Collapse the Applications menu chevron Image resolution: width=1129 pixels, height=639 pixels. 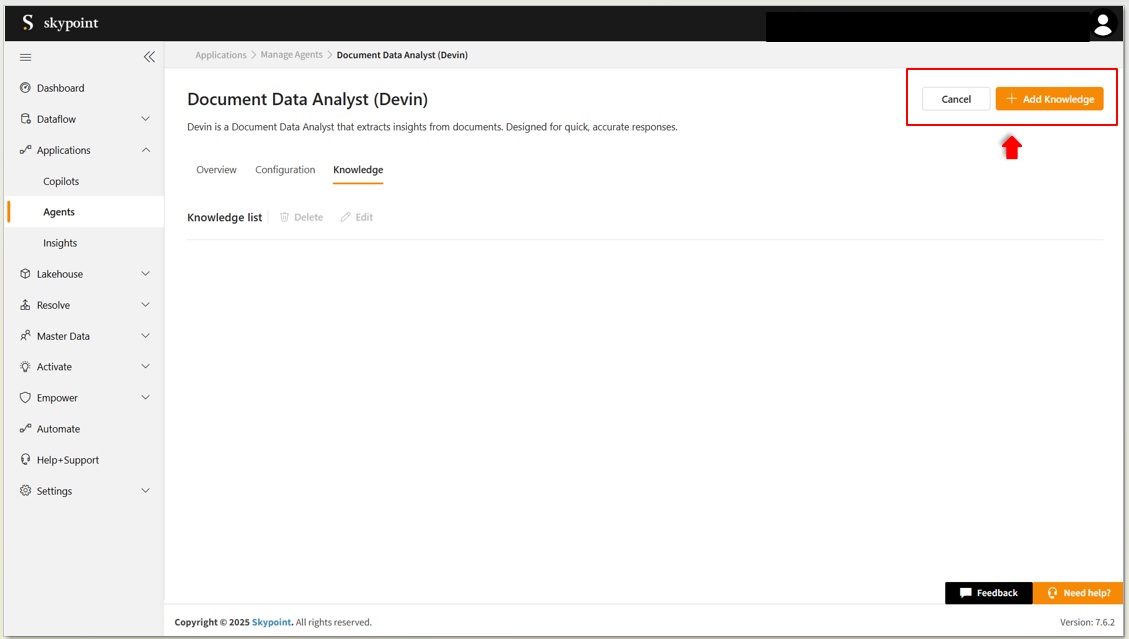pyautogui.click(x=145, y=150)
